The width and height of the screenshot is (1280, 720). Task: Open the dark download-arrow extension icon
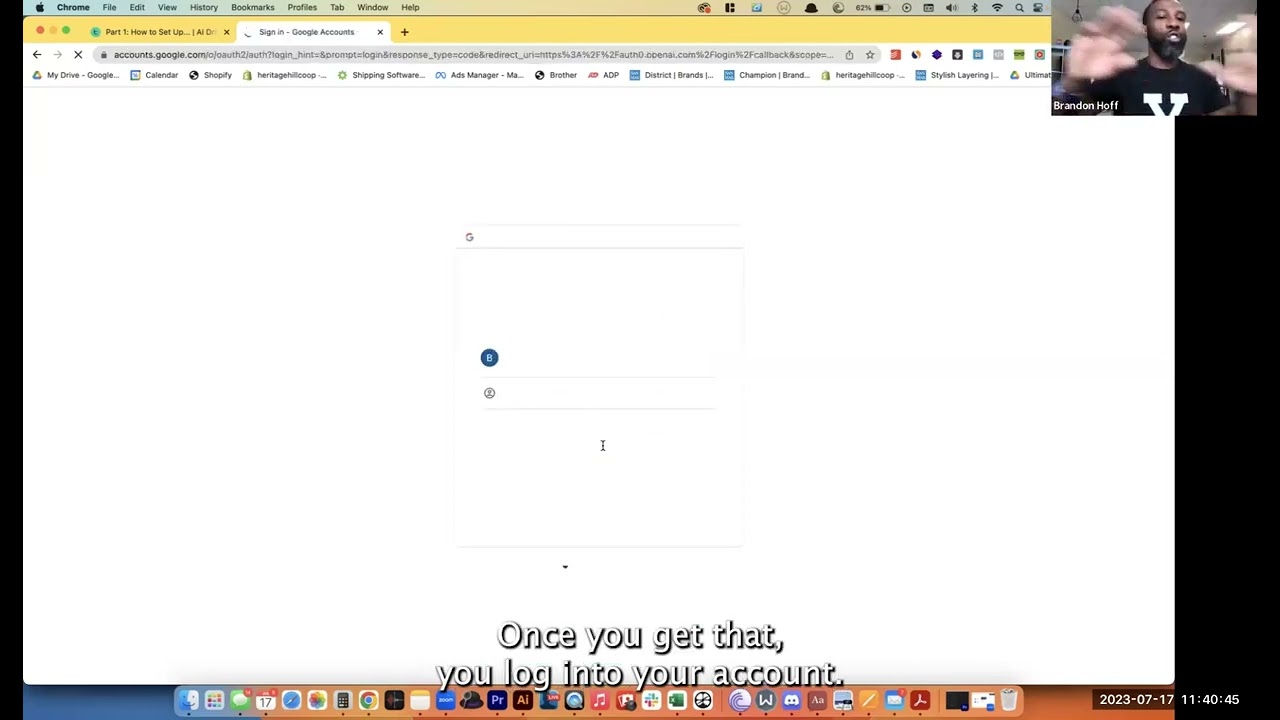coord(957,55)
